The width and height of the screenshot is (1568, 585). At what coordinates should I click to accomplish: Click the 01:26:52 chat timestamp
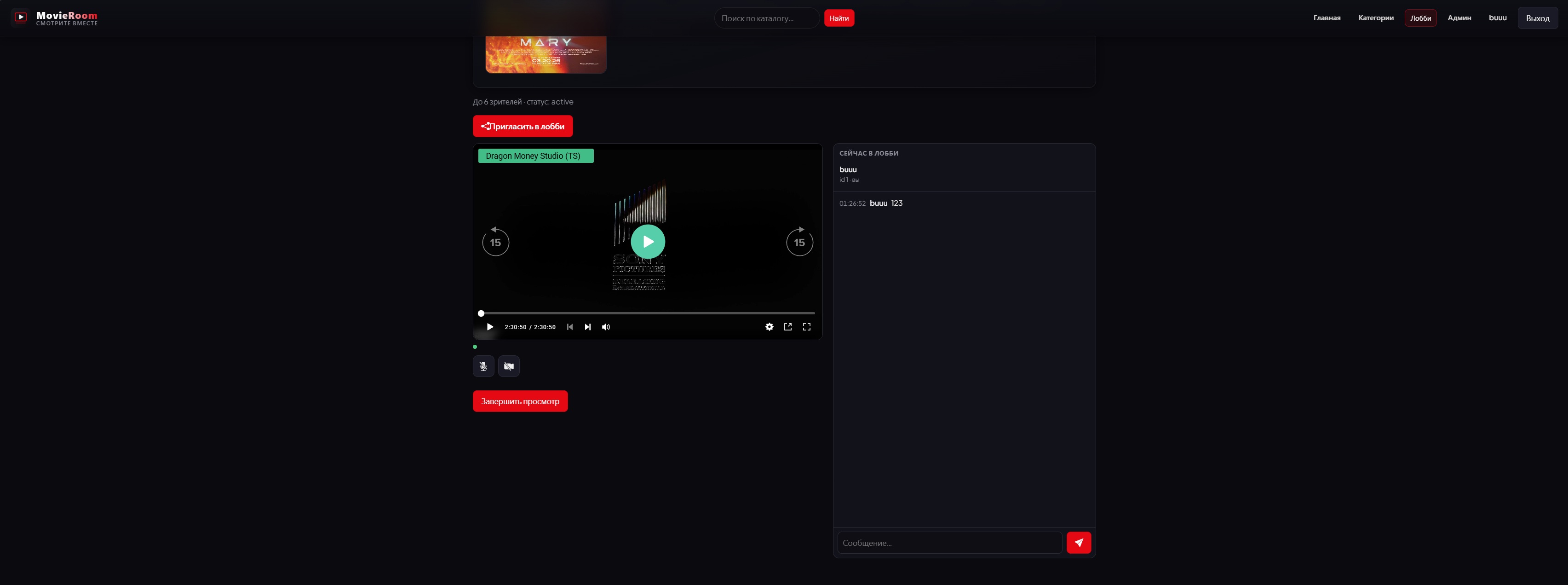tap(852, 203)
